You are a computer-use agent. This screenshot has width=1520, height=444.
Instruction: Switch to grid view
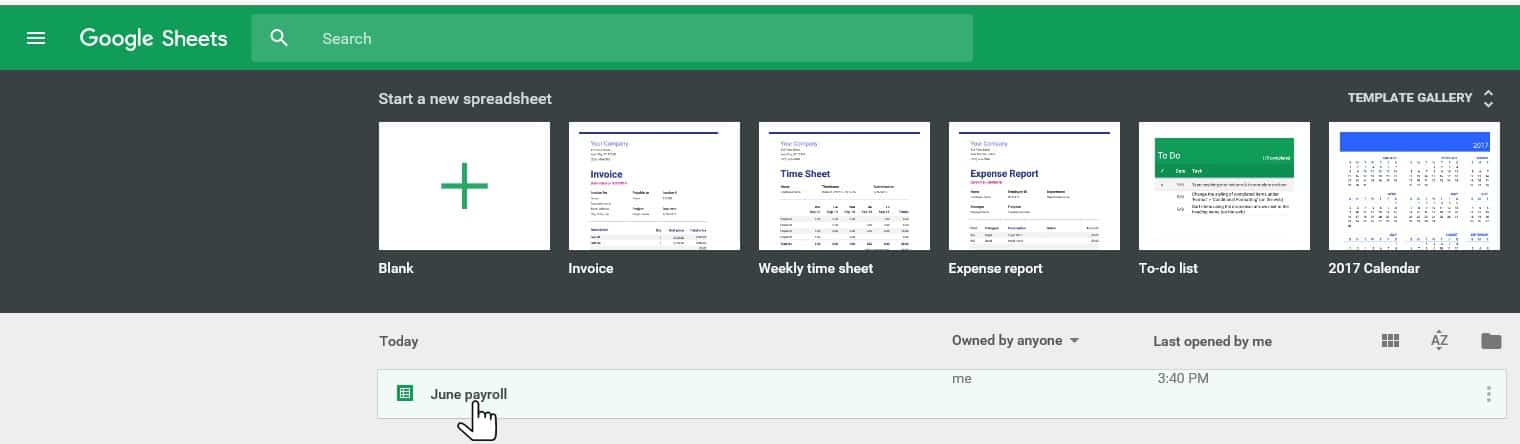[x=1390, y=341]
